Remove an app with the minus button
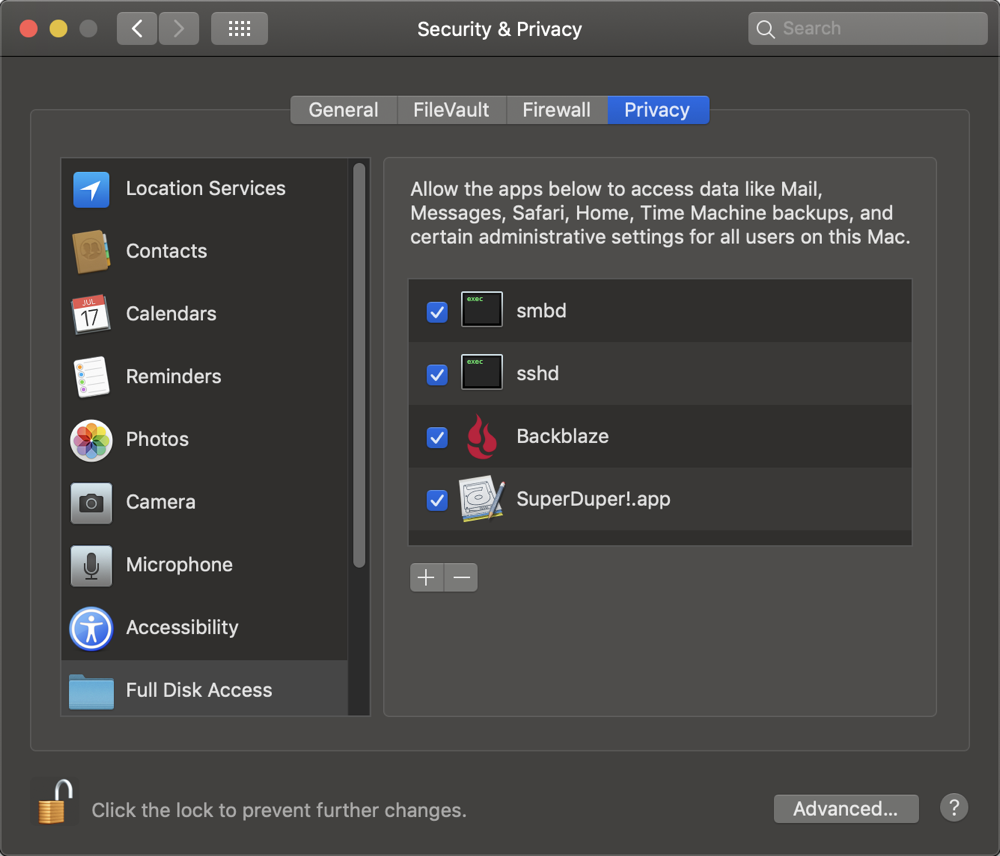 [x=461, y=577]
